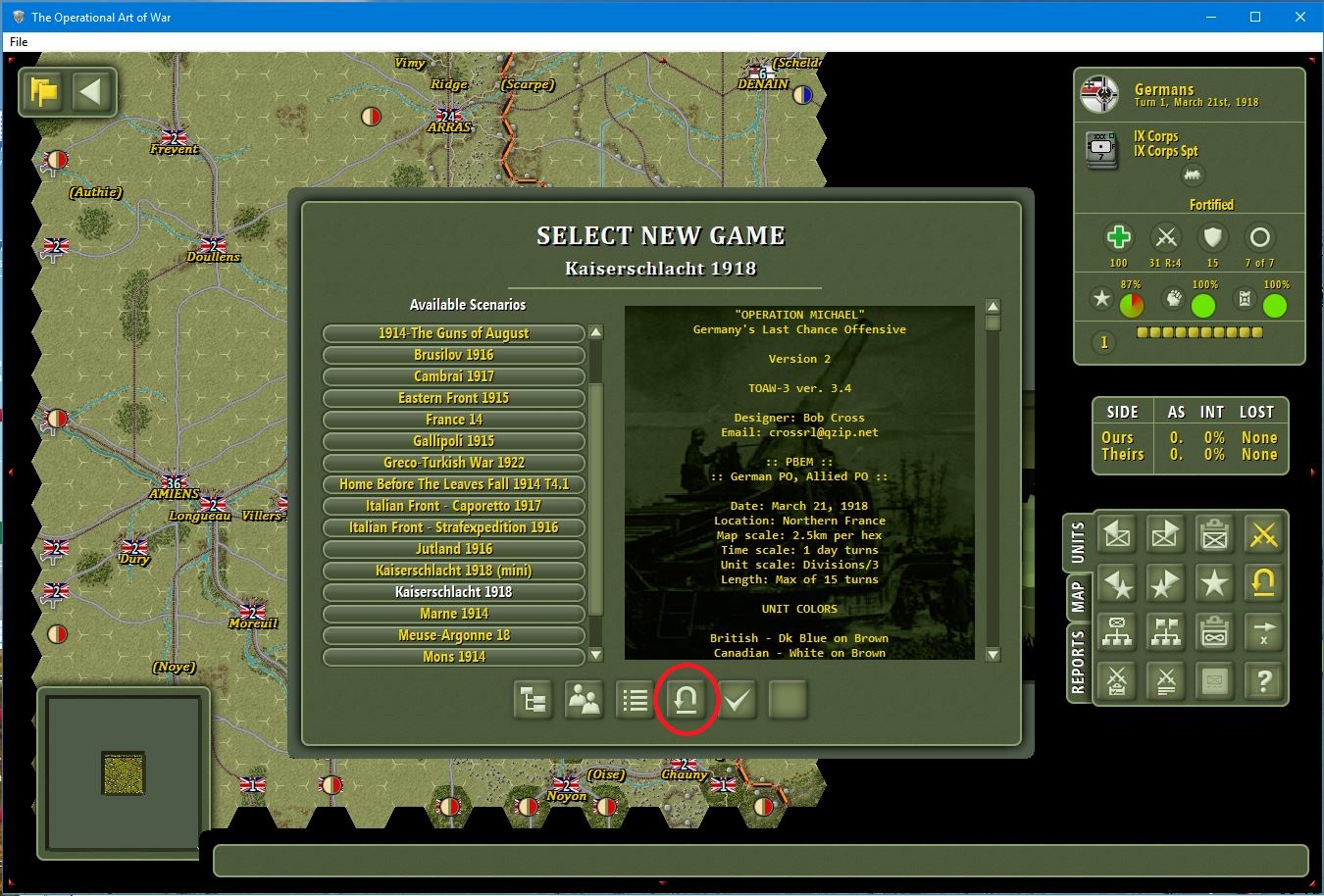1324x896 pixels.
Task: Click the British unit counter near Frevent
Action: point(174,136)
